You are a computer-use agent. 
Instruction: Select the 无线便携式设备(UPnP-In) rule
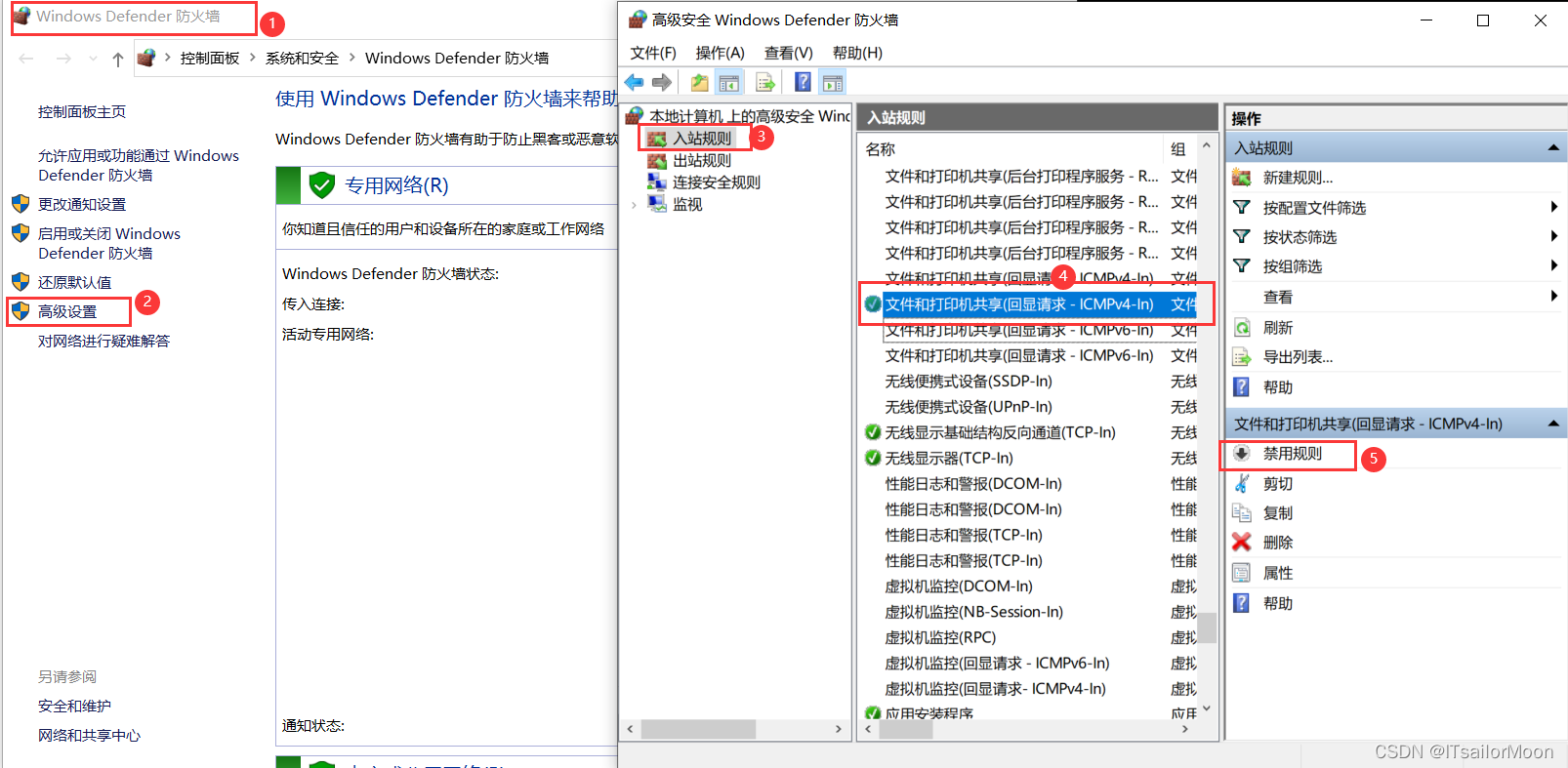pyautogui.click(x=969, y=407)
